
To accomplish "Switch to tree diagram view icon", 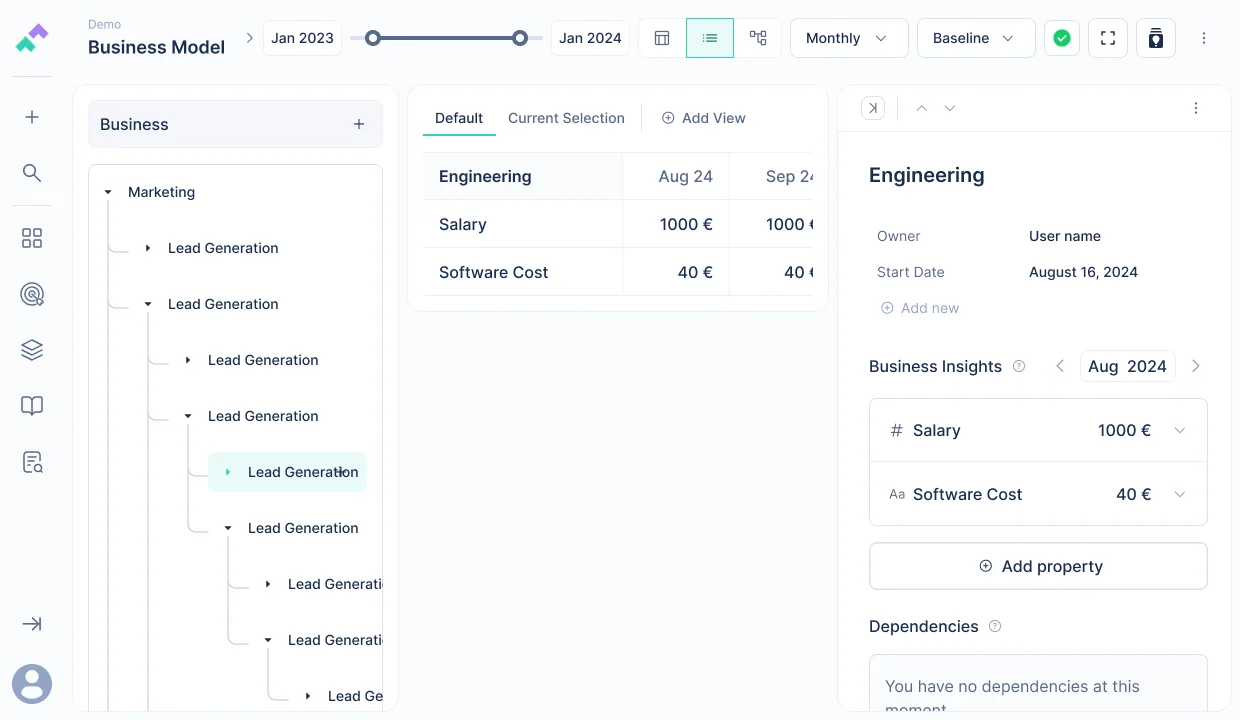I will [x=758, y=38].
